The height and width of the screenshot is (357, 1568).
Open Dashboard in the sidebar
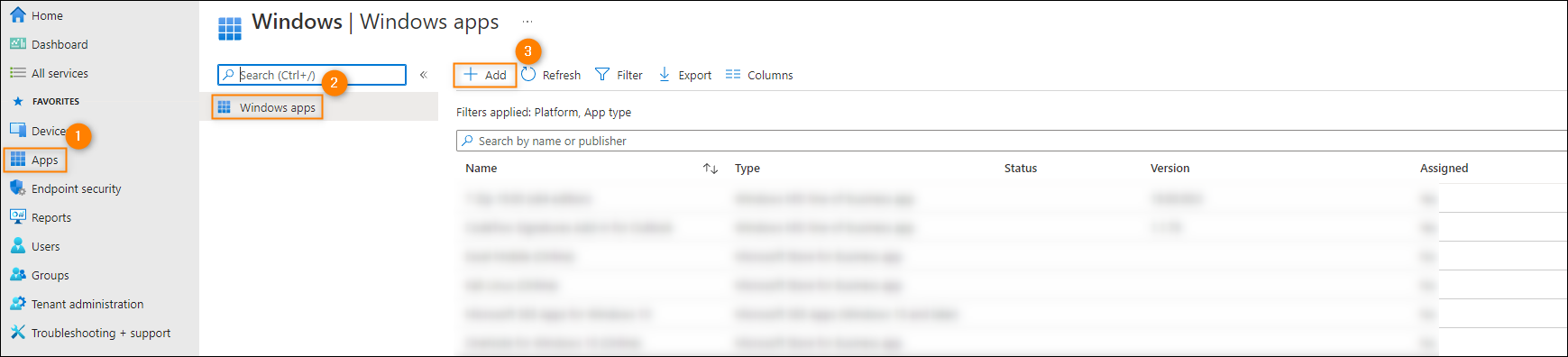point(60,44)
